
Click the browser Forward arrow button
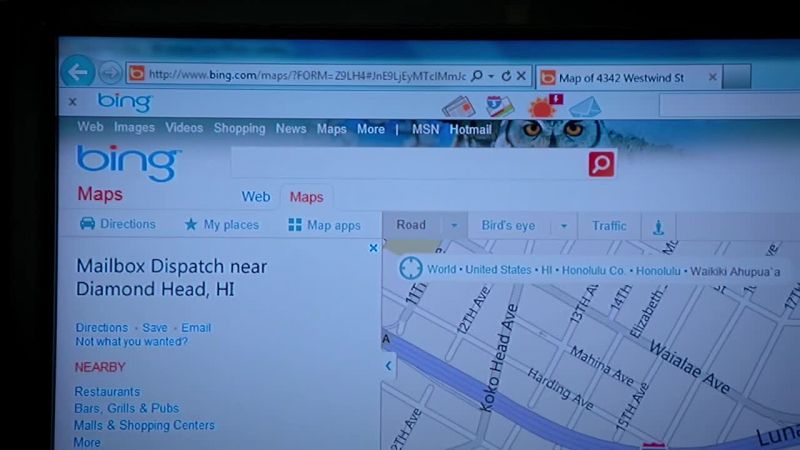(x=110, y=73)
